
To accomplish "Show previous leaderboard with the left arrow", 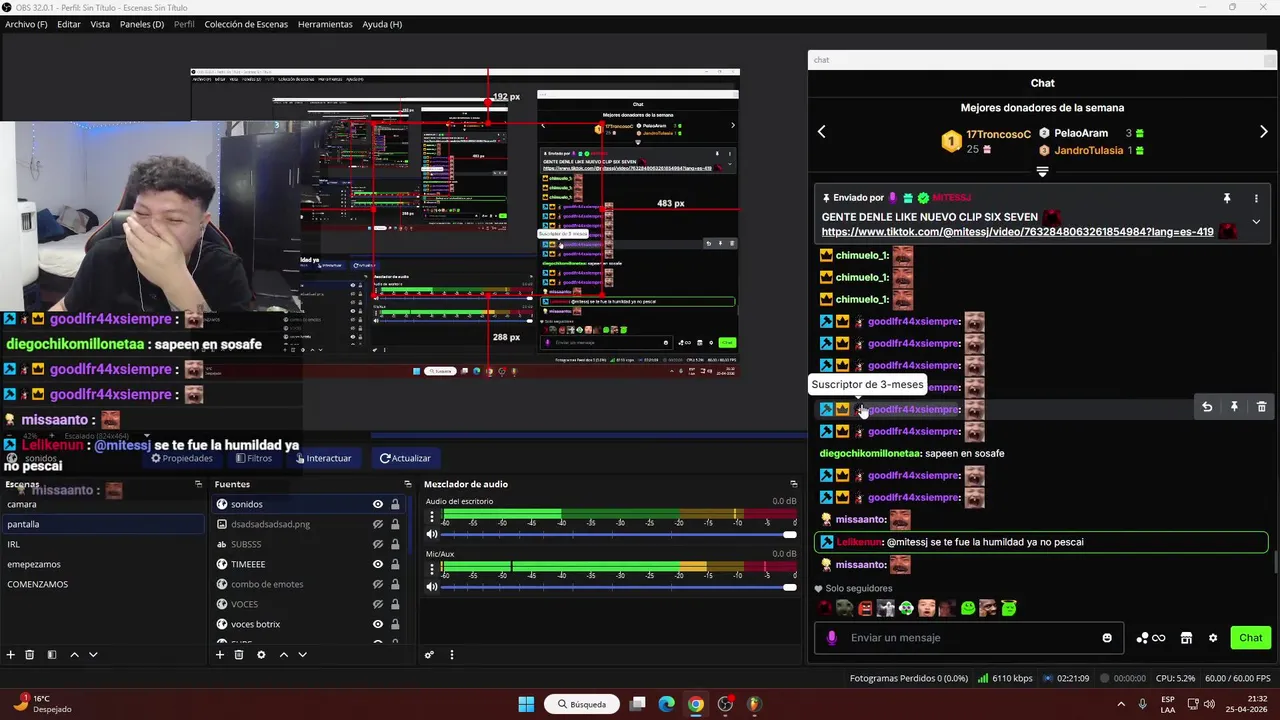I will [822, 132].
